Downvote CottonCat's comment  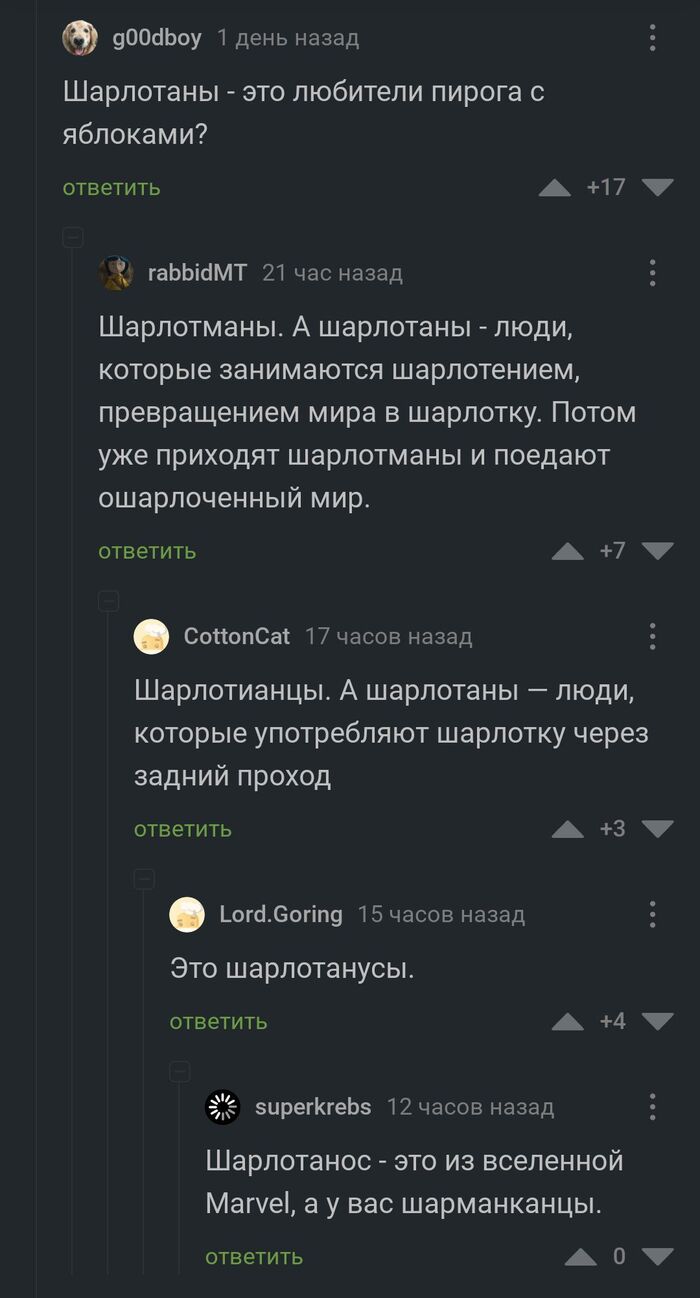657,829
